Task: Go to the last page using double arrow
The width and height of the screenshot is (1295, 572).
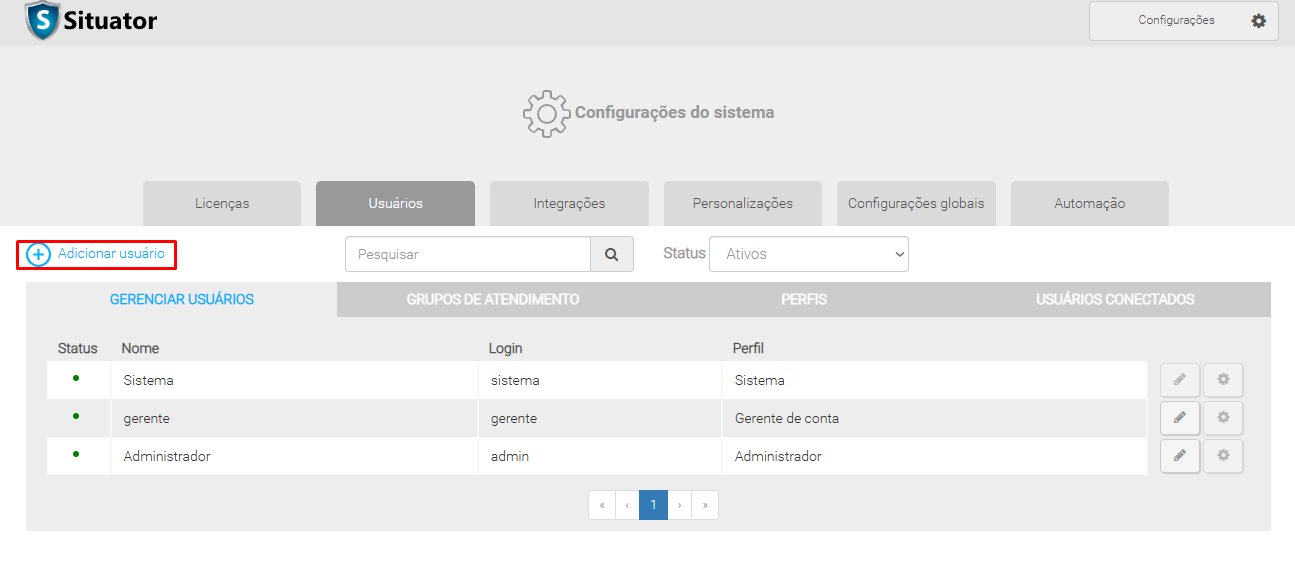Action: coord(705,505)
